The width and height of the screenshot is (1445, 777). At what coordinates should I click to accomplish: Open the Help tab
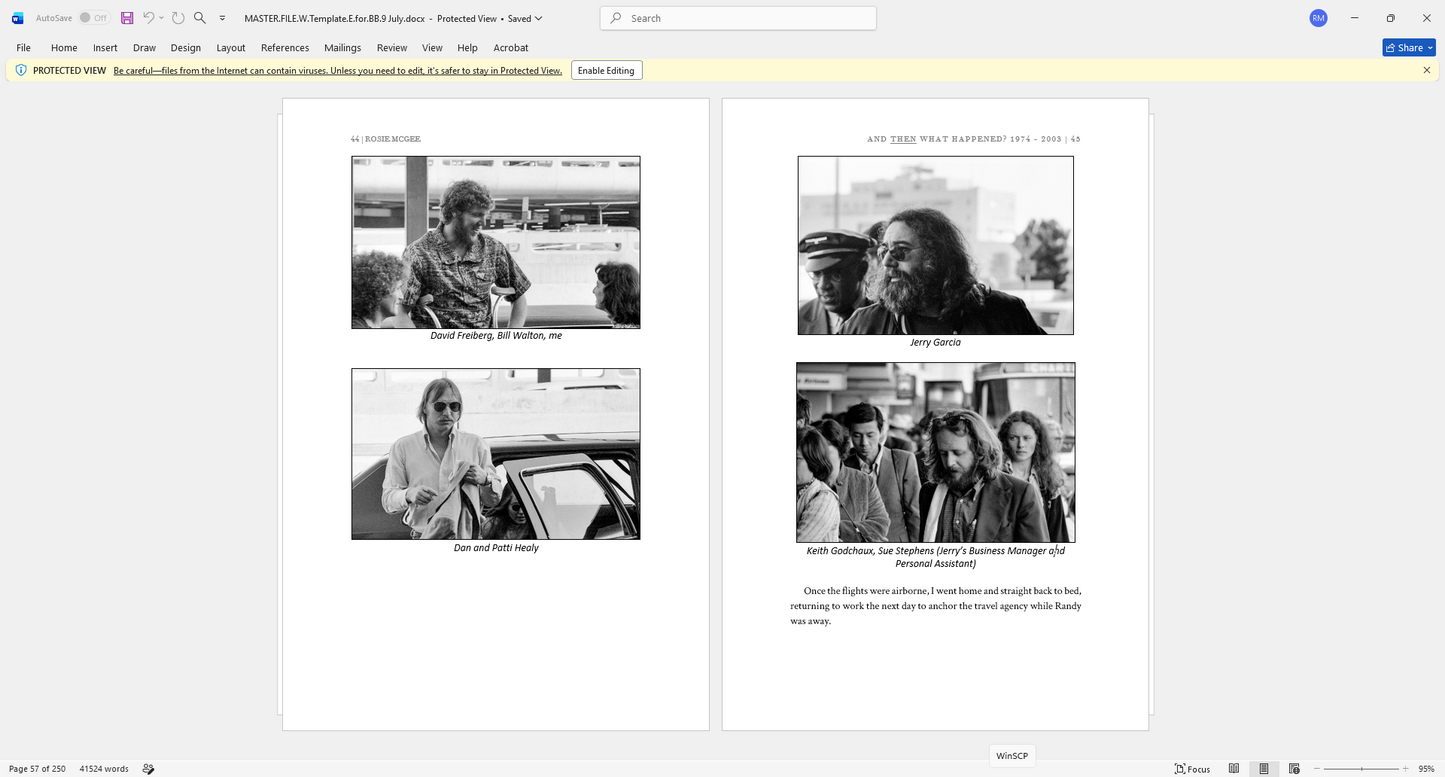468,47
